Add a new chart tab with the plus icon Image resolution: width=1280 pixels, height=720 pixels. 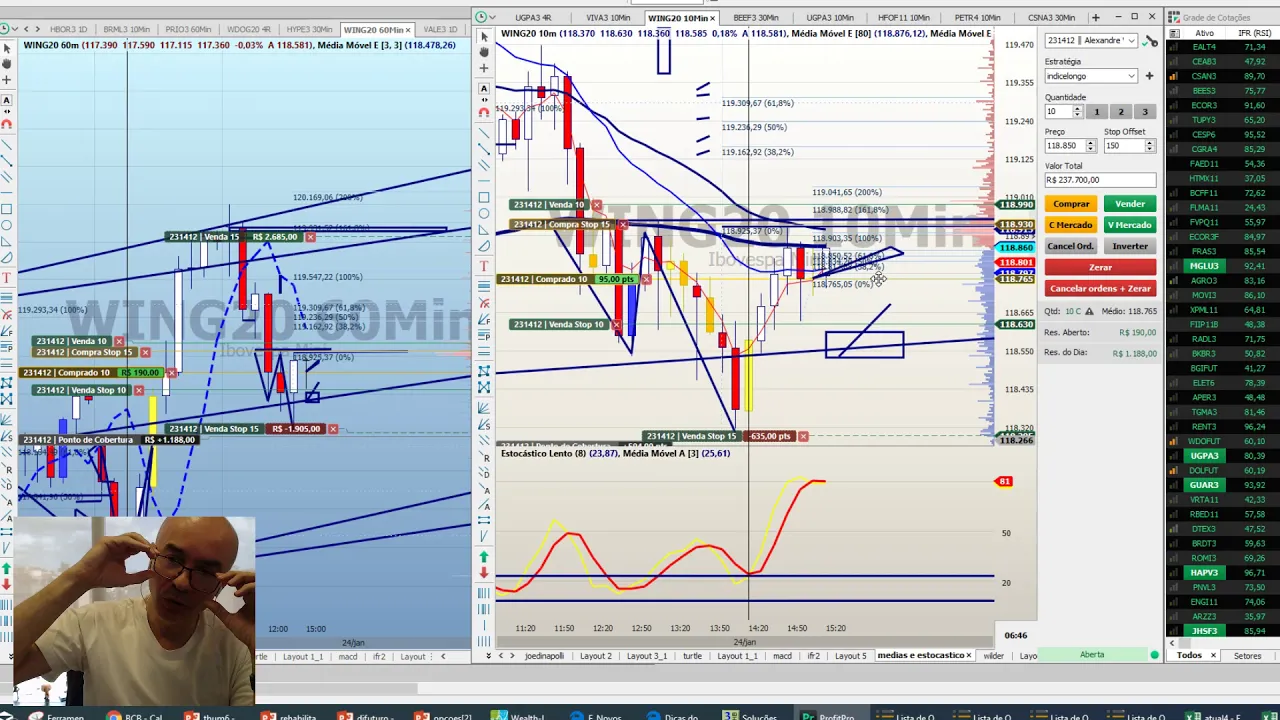(x=1095, y=17)
